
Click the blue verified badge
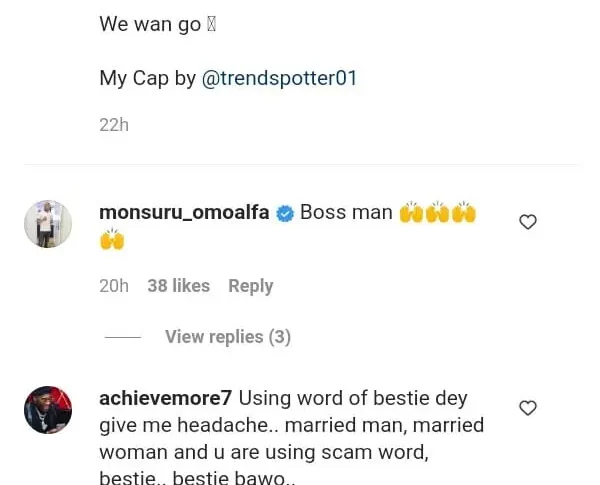pos(285,213)
